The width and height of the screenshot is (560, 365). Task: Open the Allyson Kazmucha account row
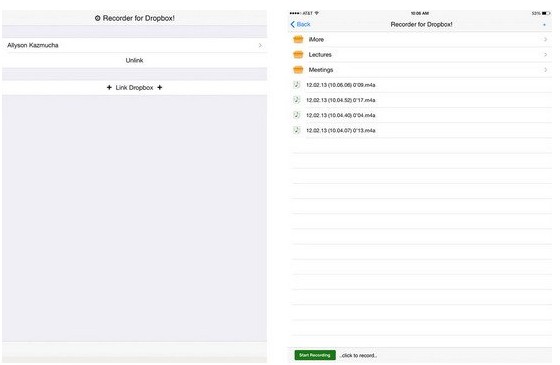click(134, 45)
